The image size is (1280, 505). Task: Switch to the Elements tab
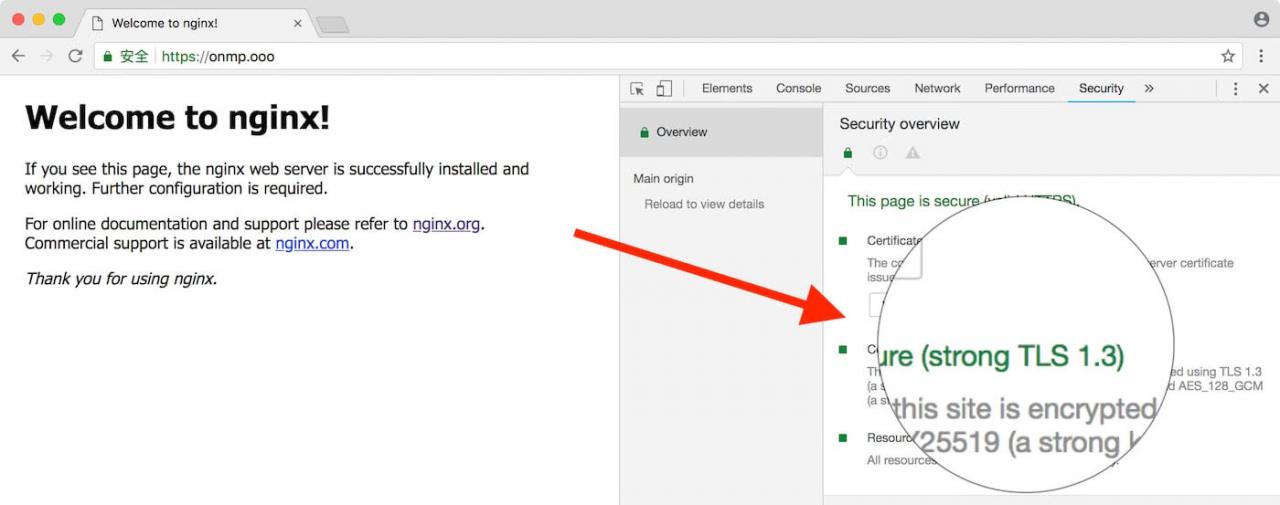(727, 88)
